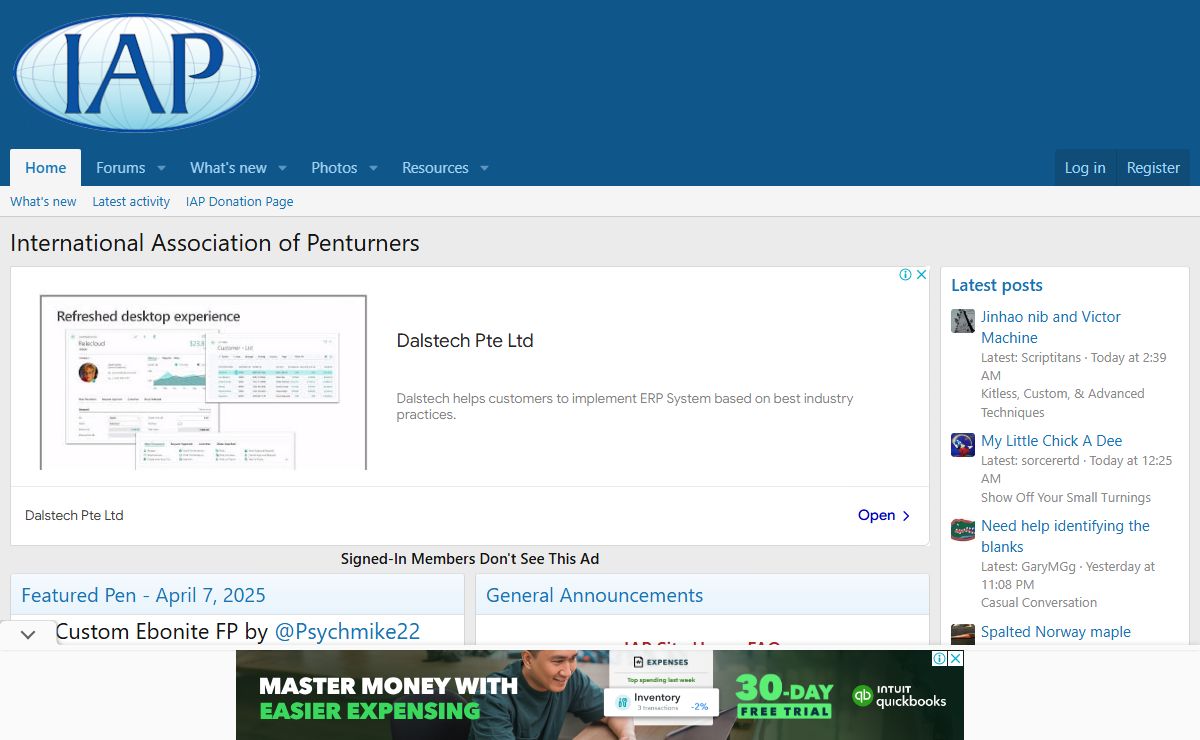Expand the Forums dropdown arrow
Screen dimensions: 1200x740
161,168
